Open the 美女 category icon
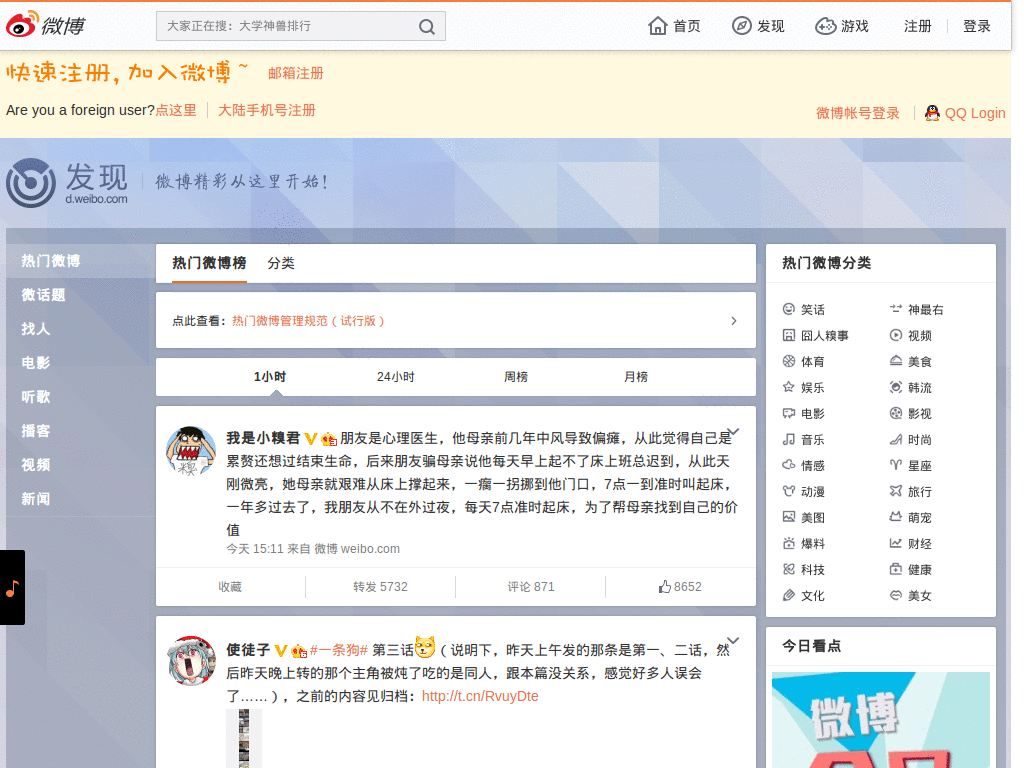Viewport: 1024px width, 768px height. 895,596
